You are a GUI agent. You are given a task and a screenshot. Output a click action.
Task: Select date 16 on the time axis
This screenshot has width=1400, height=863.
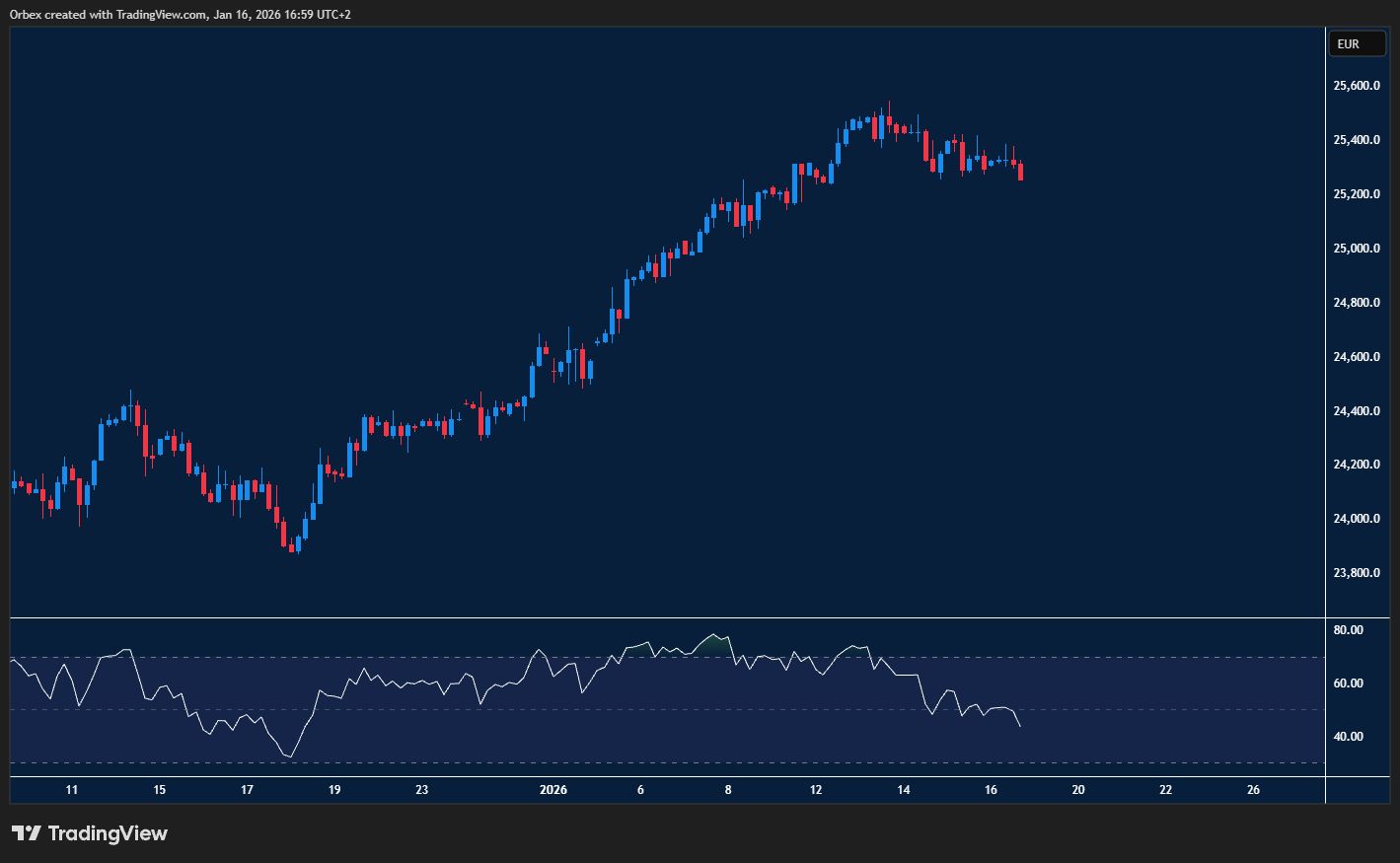[x=992, y=790]
